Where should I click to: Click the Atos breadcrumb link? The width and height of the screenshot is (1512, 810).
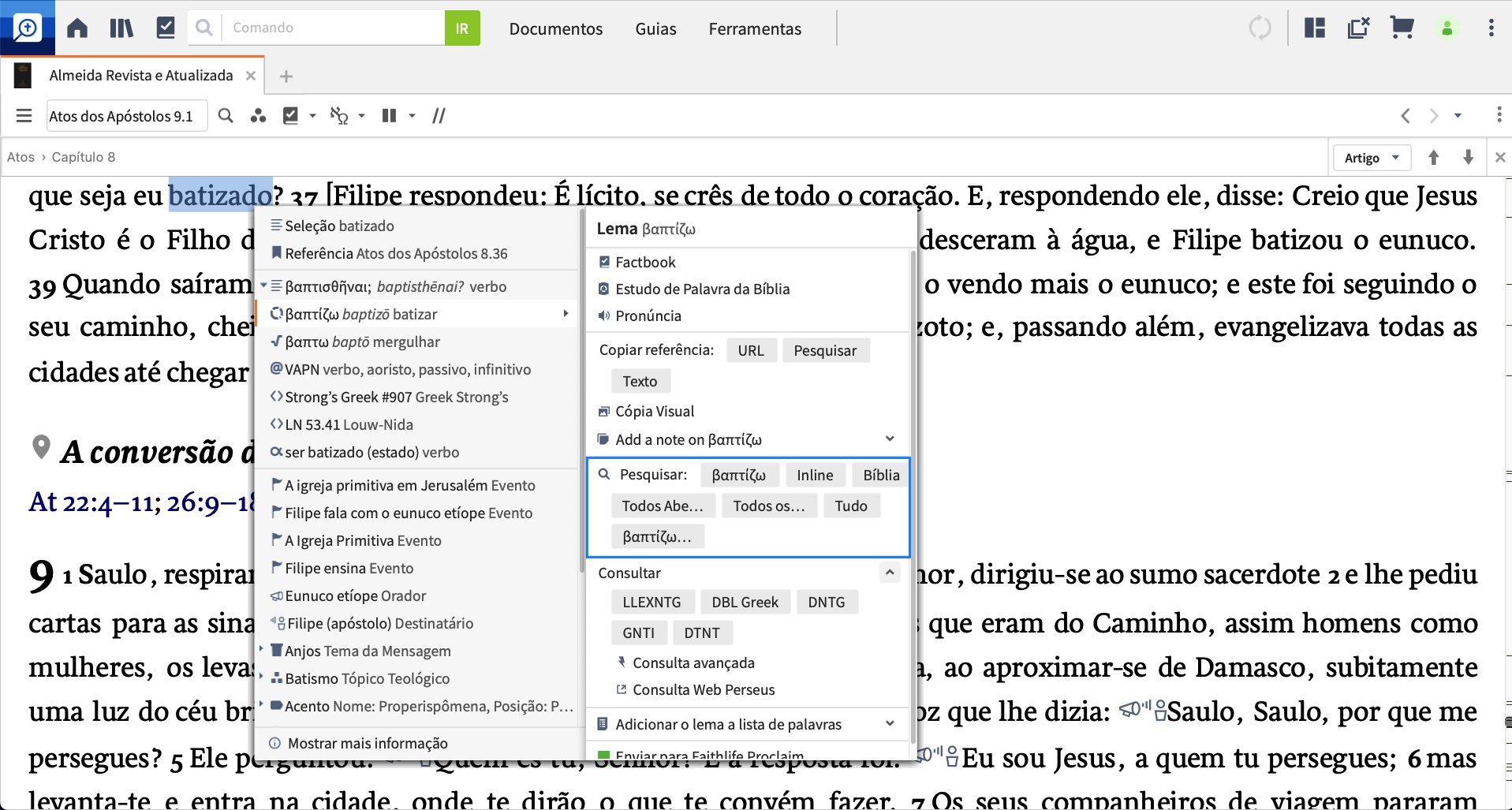21,157
